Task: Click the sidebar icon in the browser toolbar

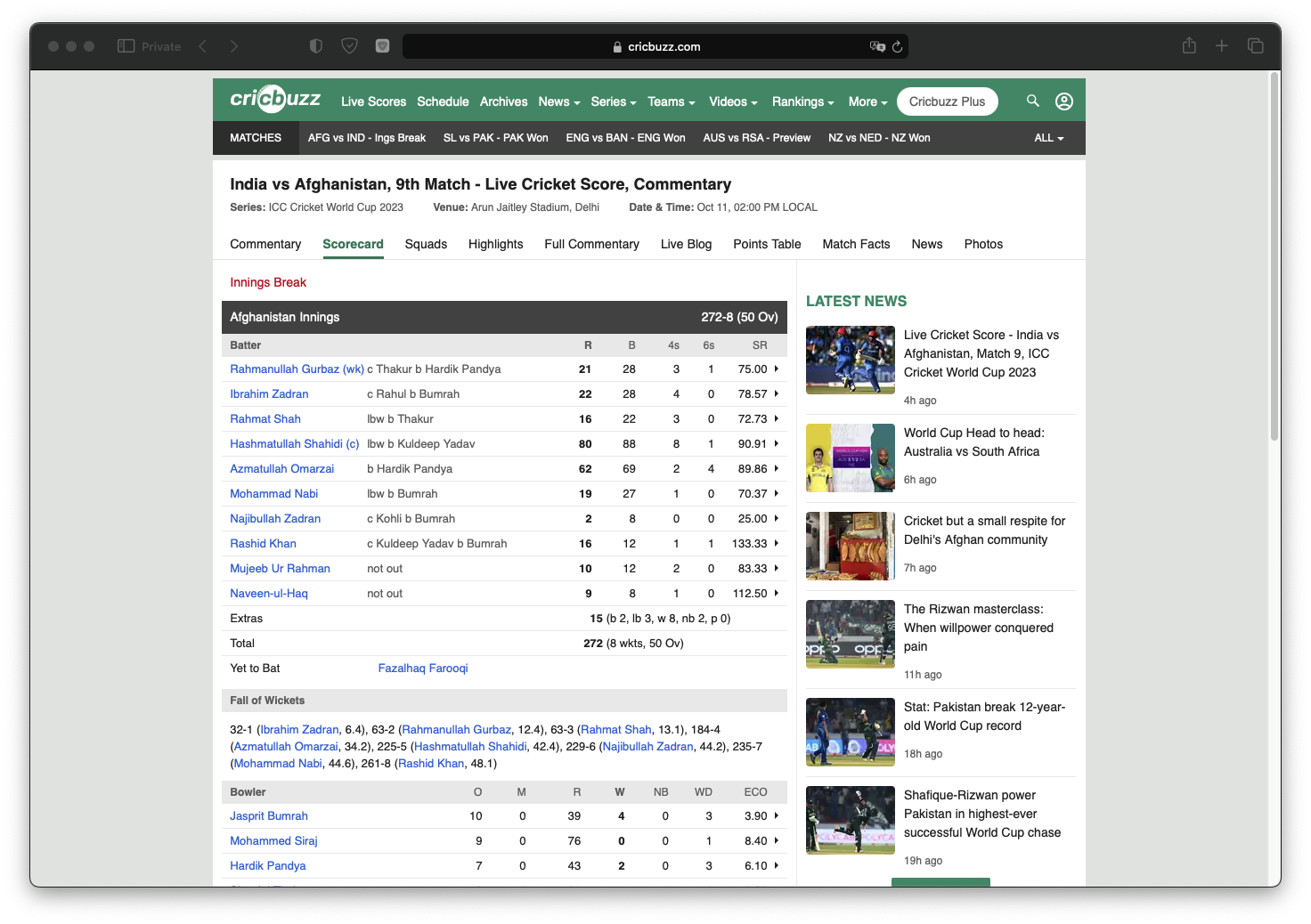Action: [126, 45]
